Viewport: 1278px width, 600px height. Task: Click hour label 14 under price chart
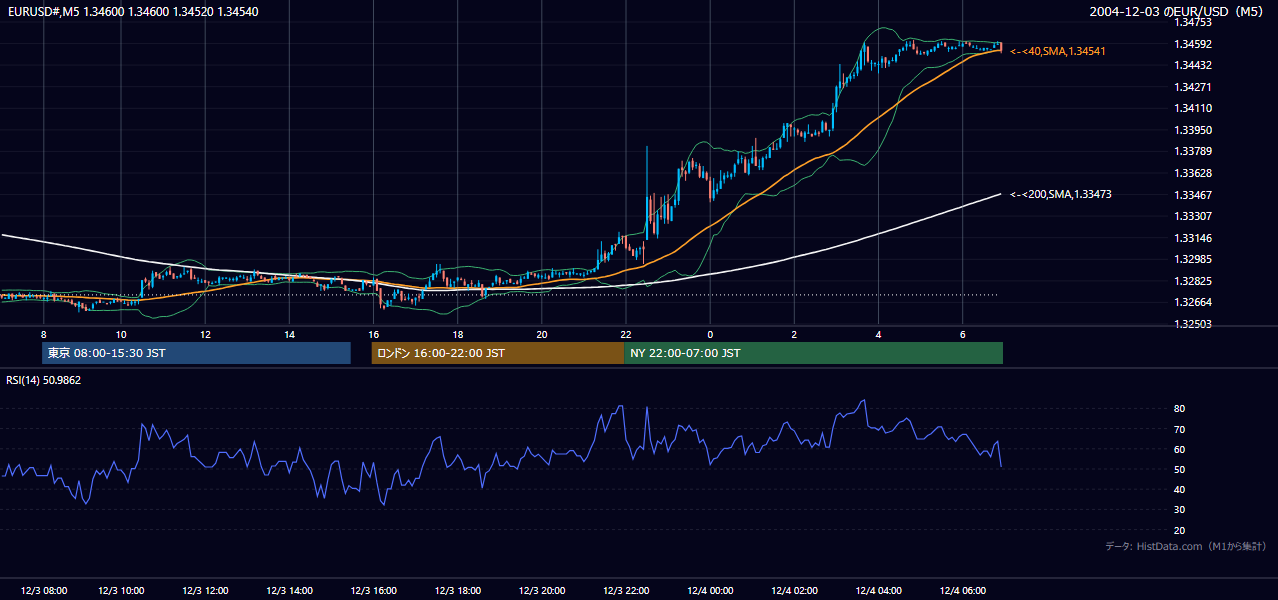[289, 334]
